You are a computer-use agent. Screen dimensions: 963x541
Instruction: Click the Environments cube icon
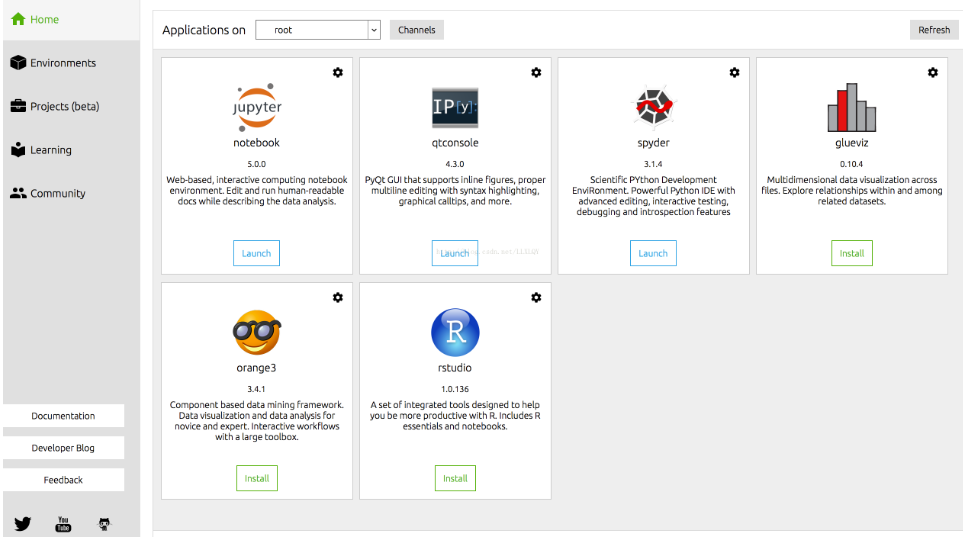coord(18,63)
